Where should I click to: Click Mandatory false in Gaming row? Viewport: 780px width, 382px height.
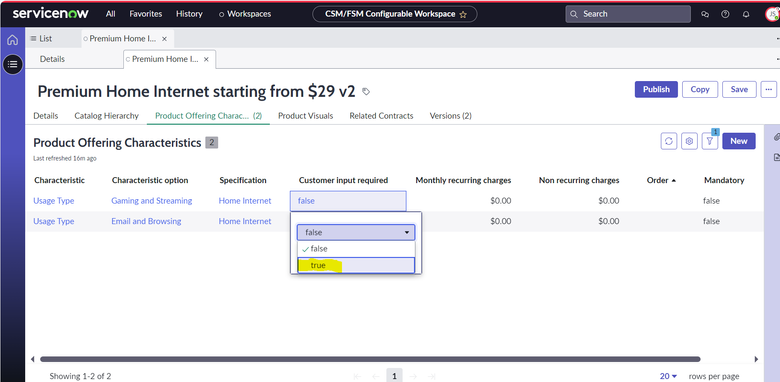pos(711,201)
